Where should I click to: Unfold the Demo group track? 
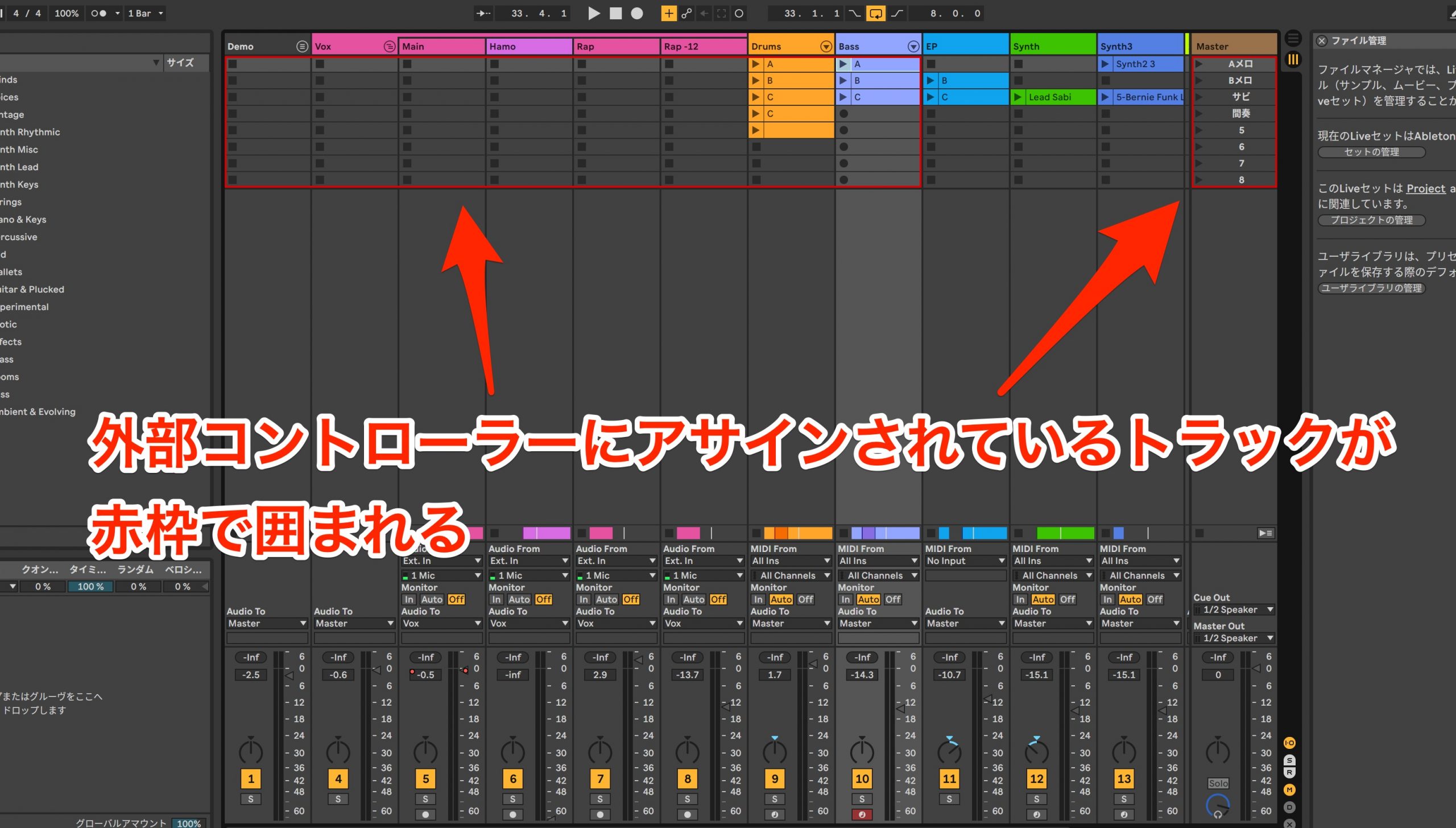(x=302, y=46)
